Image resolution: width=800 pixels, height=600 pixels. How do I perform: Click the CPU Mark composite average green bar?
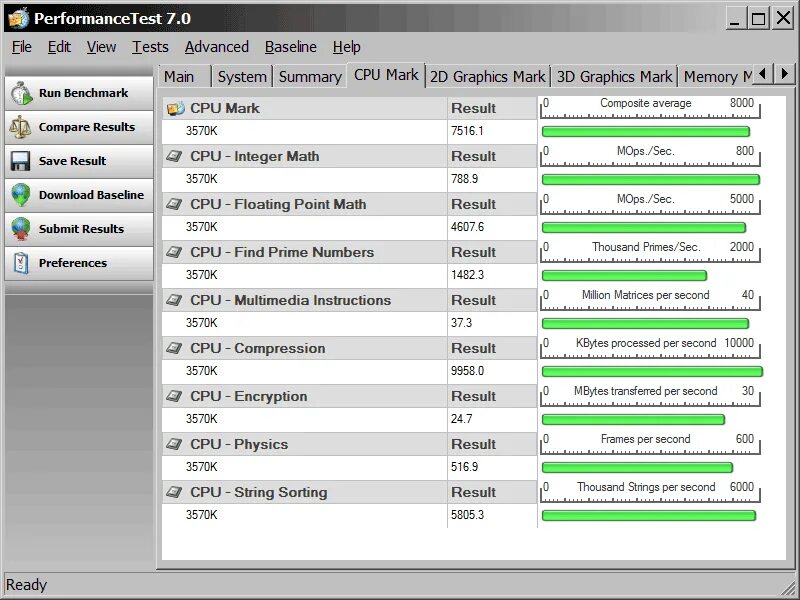645,132
